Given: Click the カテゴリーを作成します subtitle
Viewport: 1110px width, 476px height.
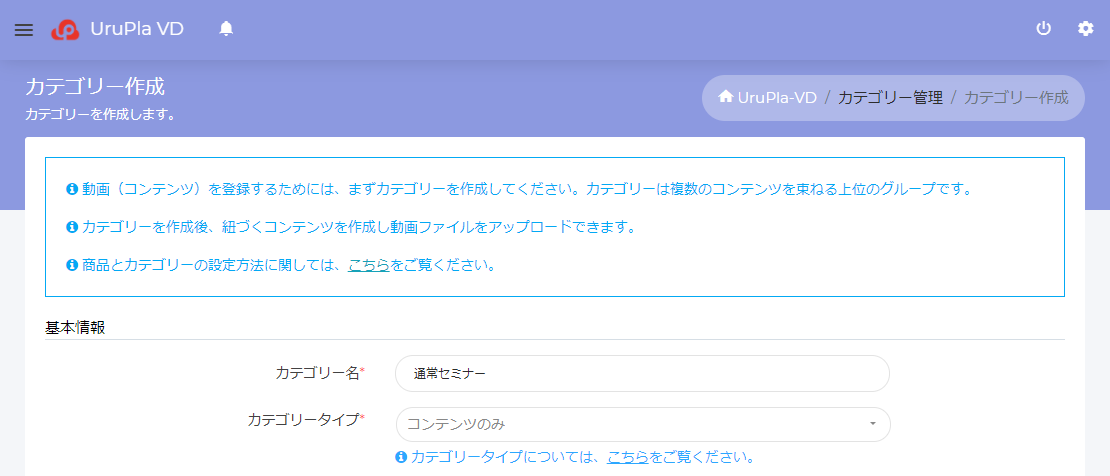Looking at the screenshot, I should pyautogui.click(x=101, y=114).
